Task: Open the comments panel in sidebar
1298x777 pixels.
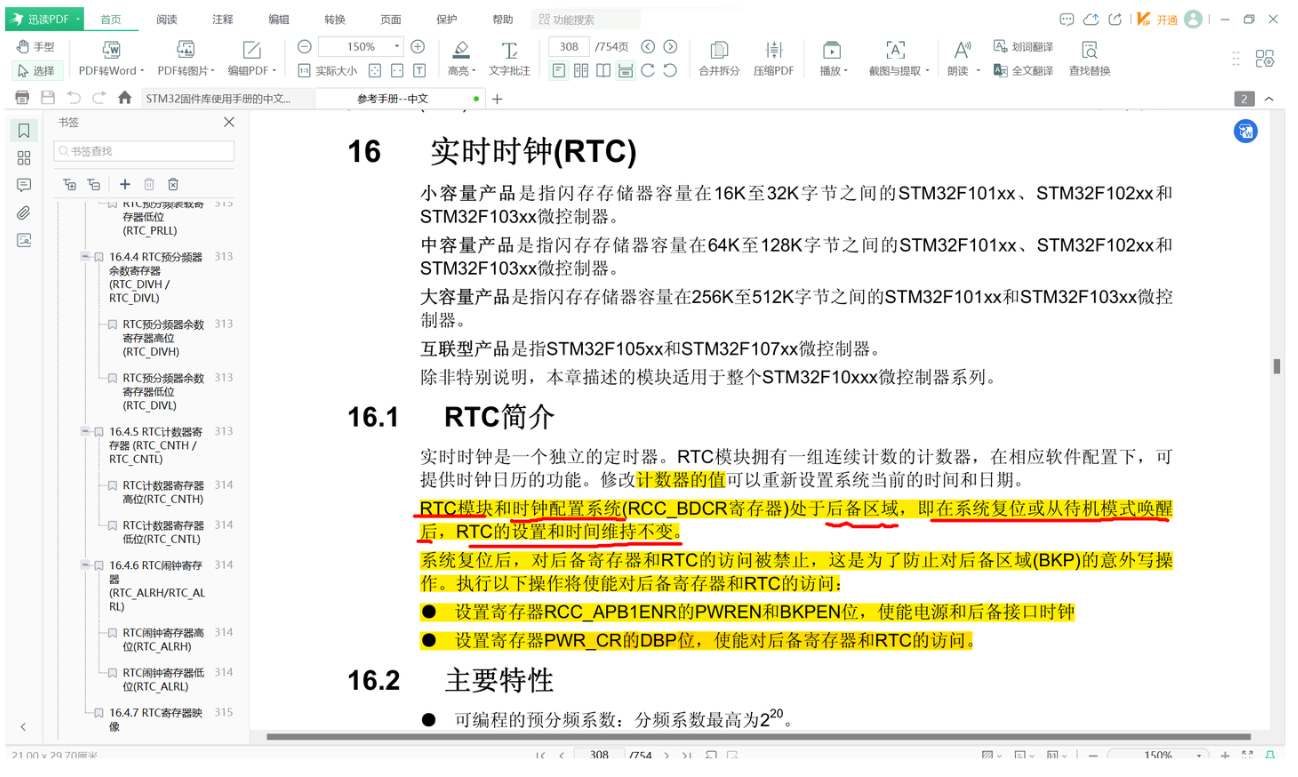Action: (24, 185)
